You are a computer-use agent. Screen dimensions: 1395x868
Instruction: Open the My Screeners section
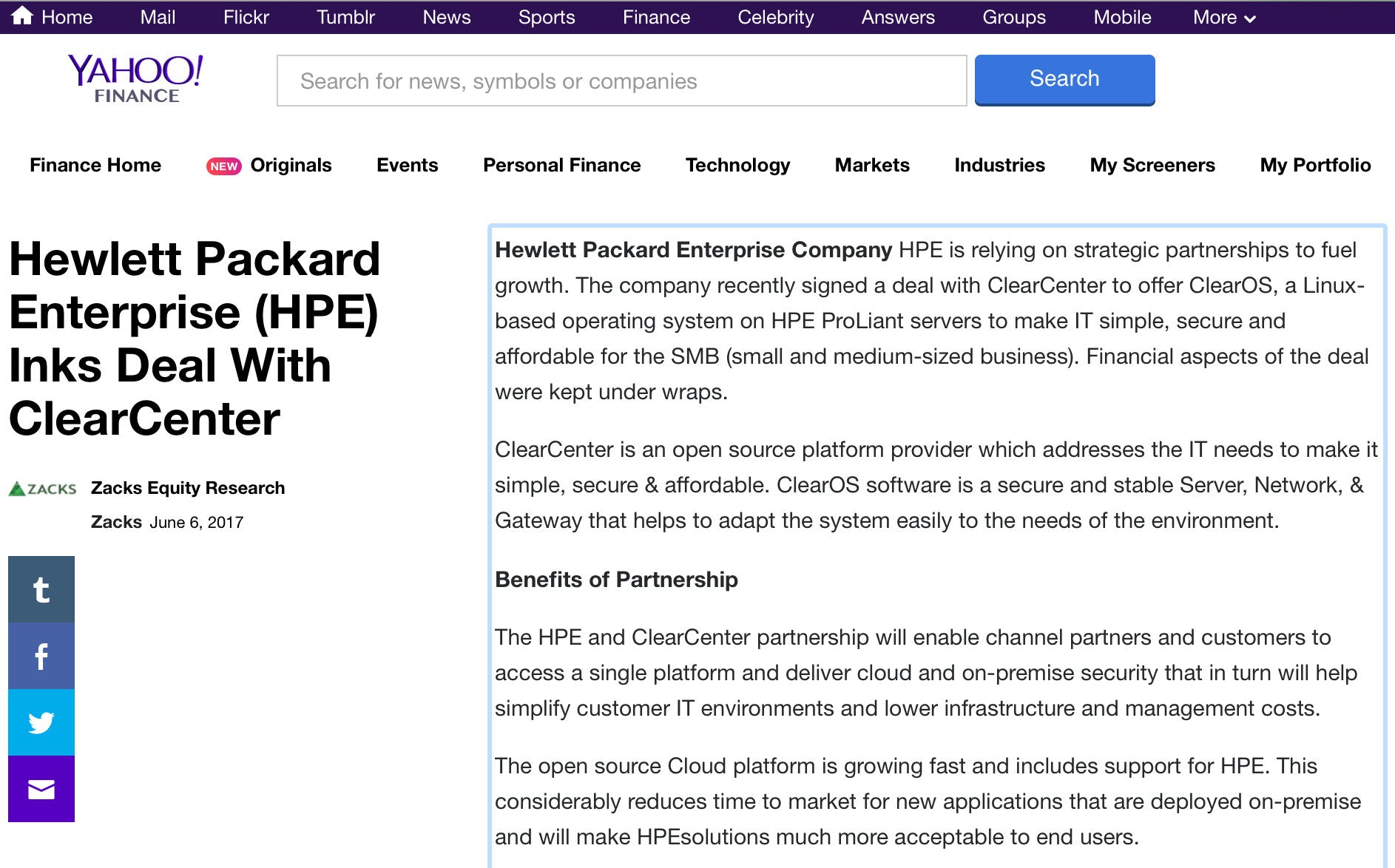1152,165
